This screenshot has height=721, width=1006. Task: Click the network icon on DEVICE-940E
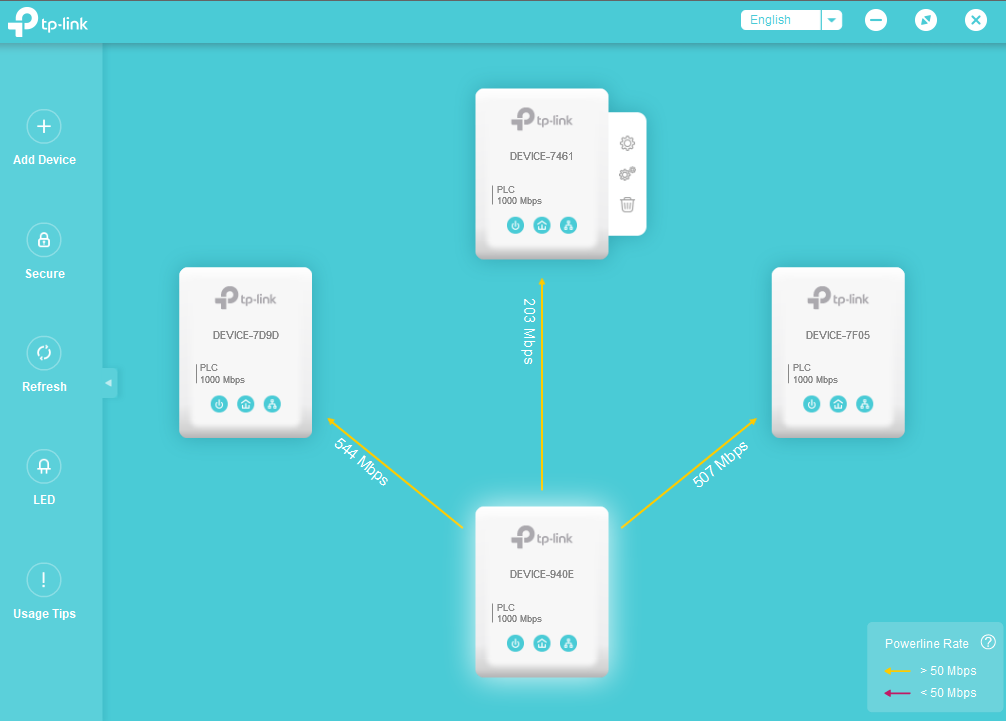coord(568,643)
